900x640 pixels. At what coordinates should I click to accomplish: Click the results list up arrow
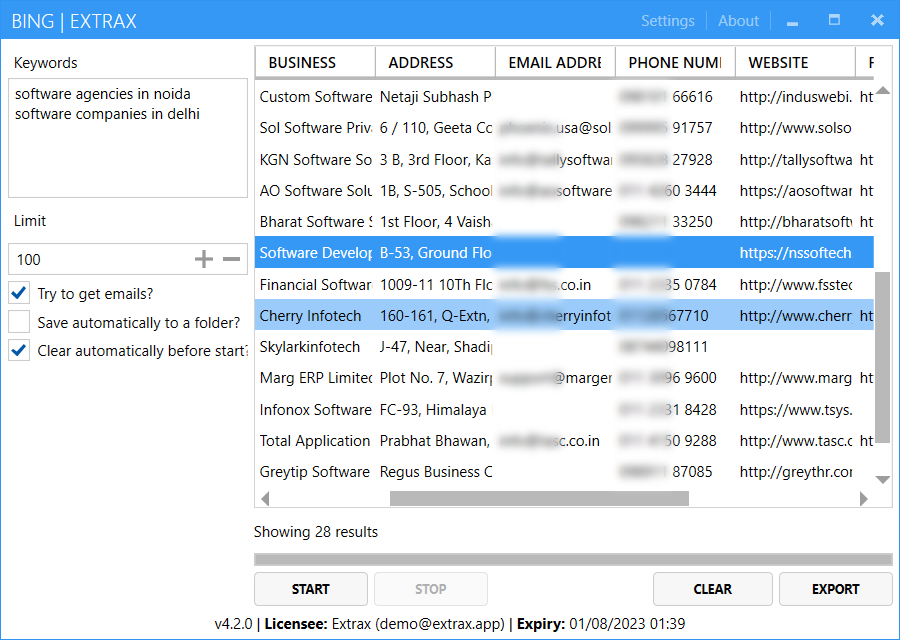tap(883, 90)
